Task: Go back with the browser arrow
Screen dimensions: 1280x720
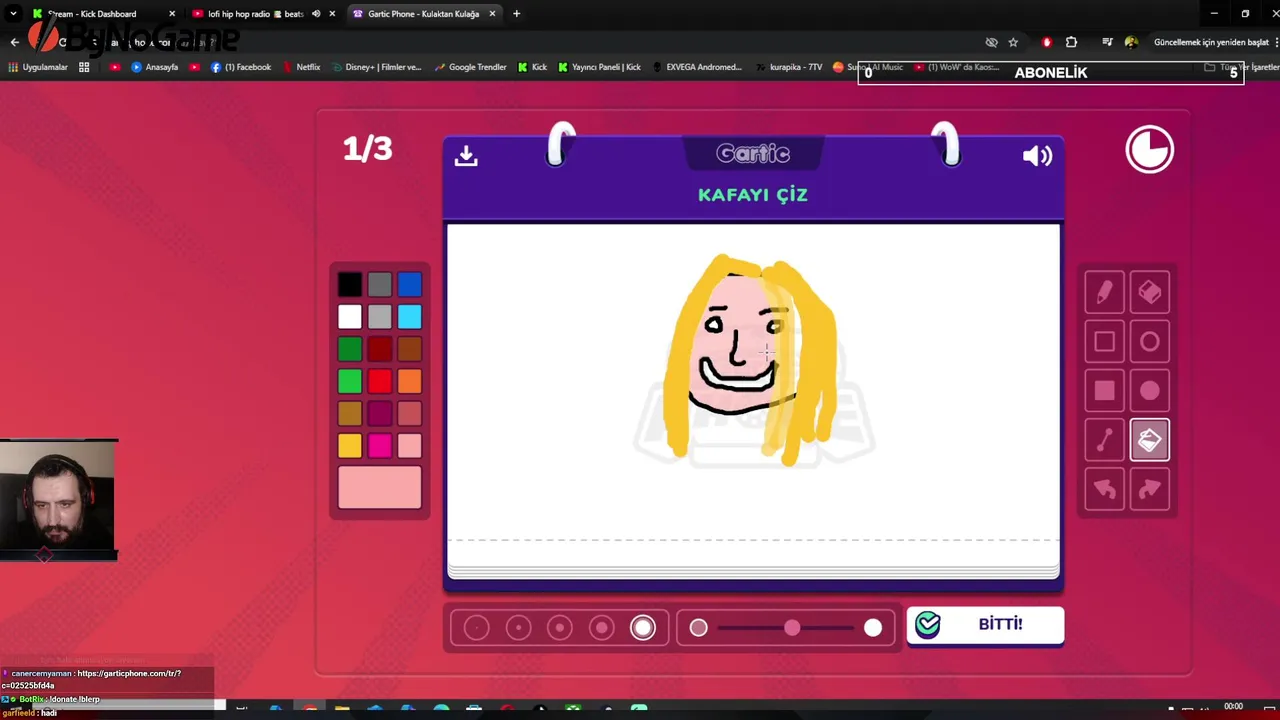Action: point(14,42)
